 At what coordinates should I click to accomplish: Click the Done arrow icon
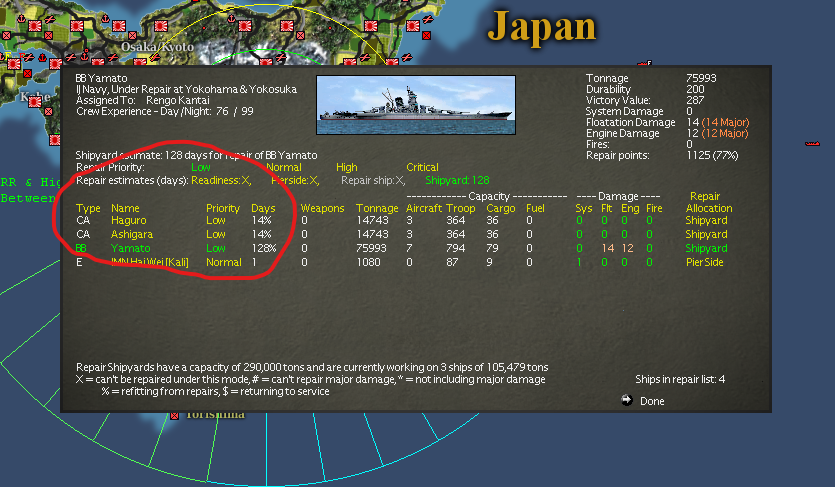(x=627, y=400)
